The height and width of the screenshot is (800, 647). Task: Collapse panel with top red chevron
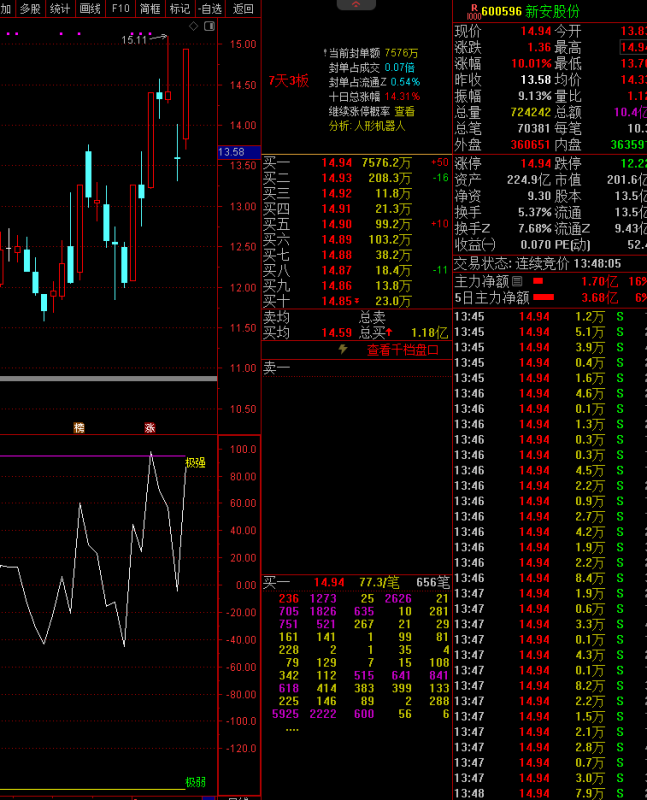coord(356,5)
